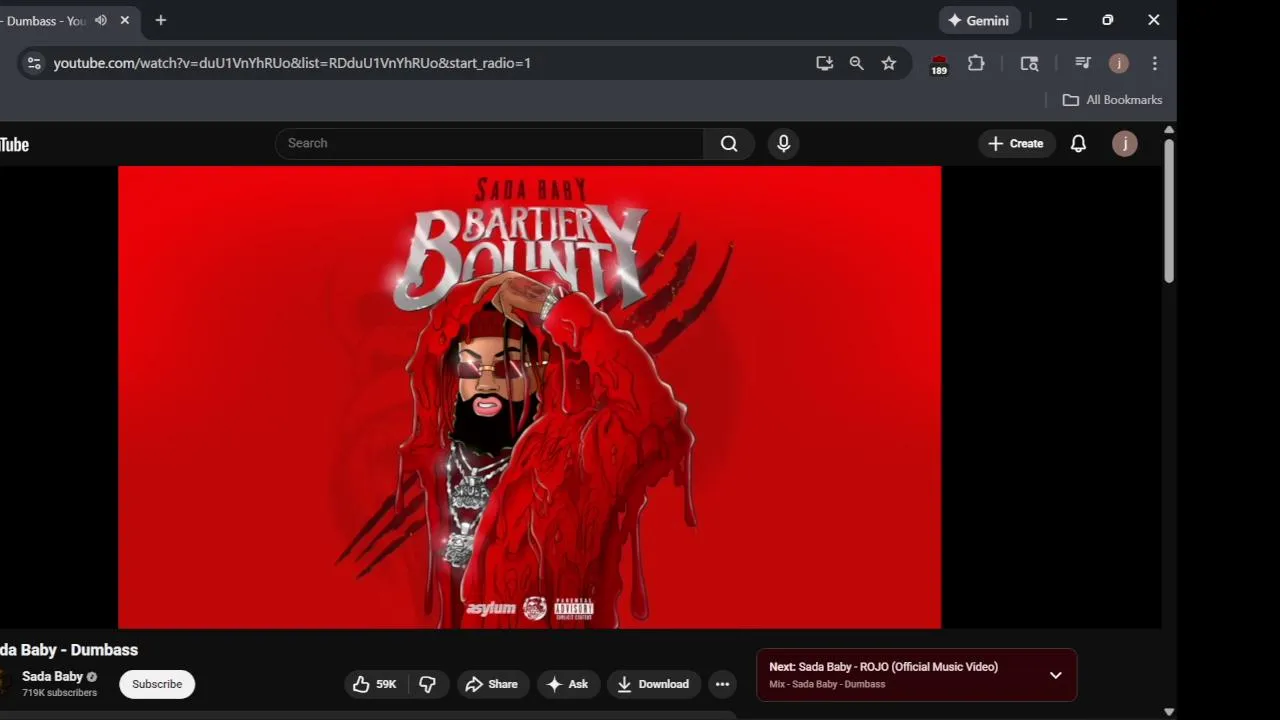Expand the Next: Sada Baby - ROJO mix panel
This screenshot has height=720, width=1280.
tap(1055, 675)
